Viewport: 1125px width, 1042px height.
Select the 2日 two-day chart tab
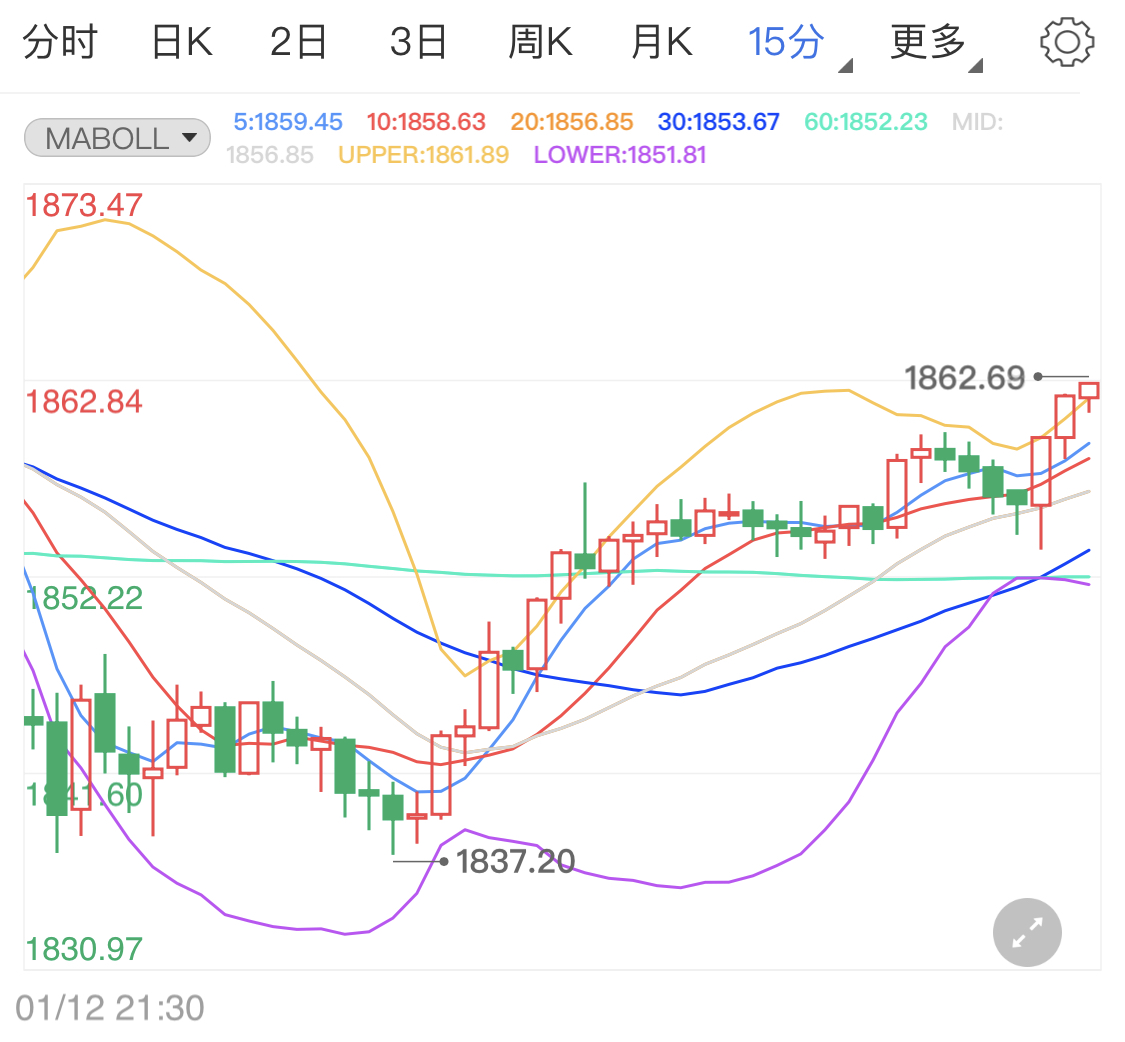click(298, 41)
